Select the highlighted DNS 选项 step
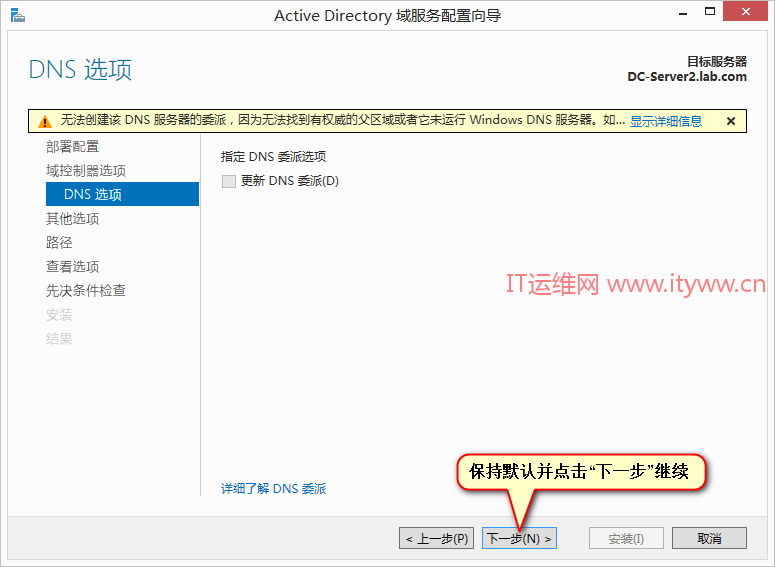775x567 pixels. [122, 194]
